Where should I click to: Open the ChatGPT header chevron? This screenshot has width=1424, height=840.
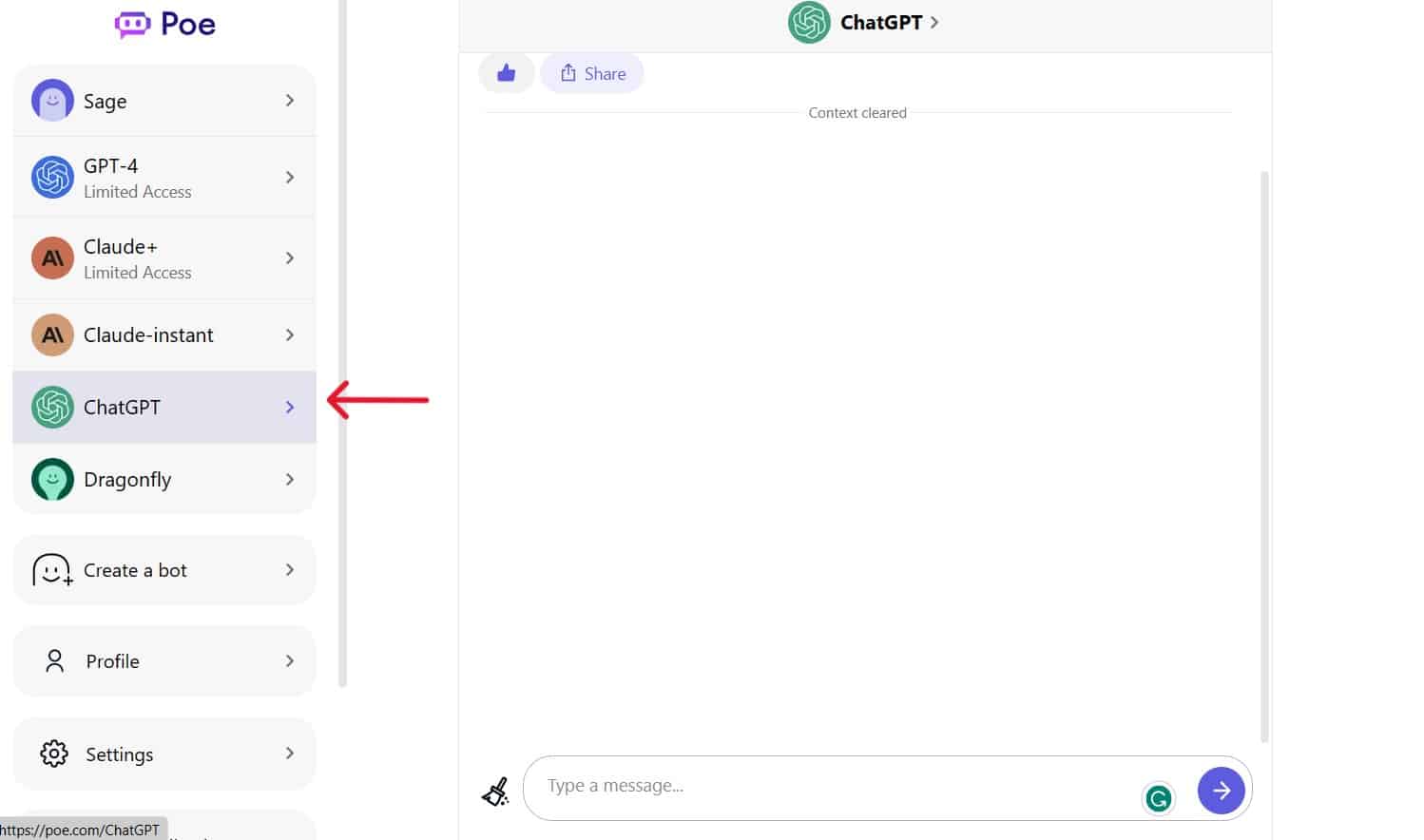(x=933, y=22)
